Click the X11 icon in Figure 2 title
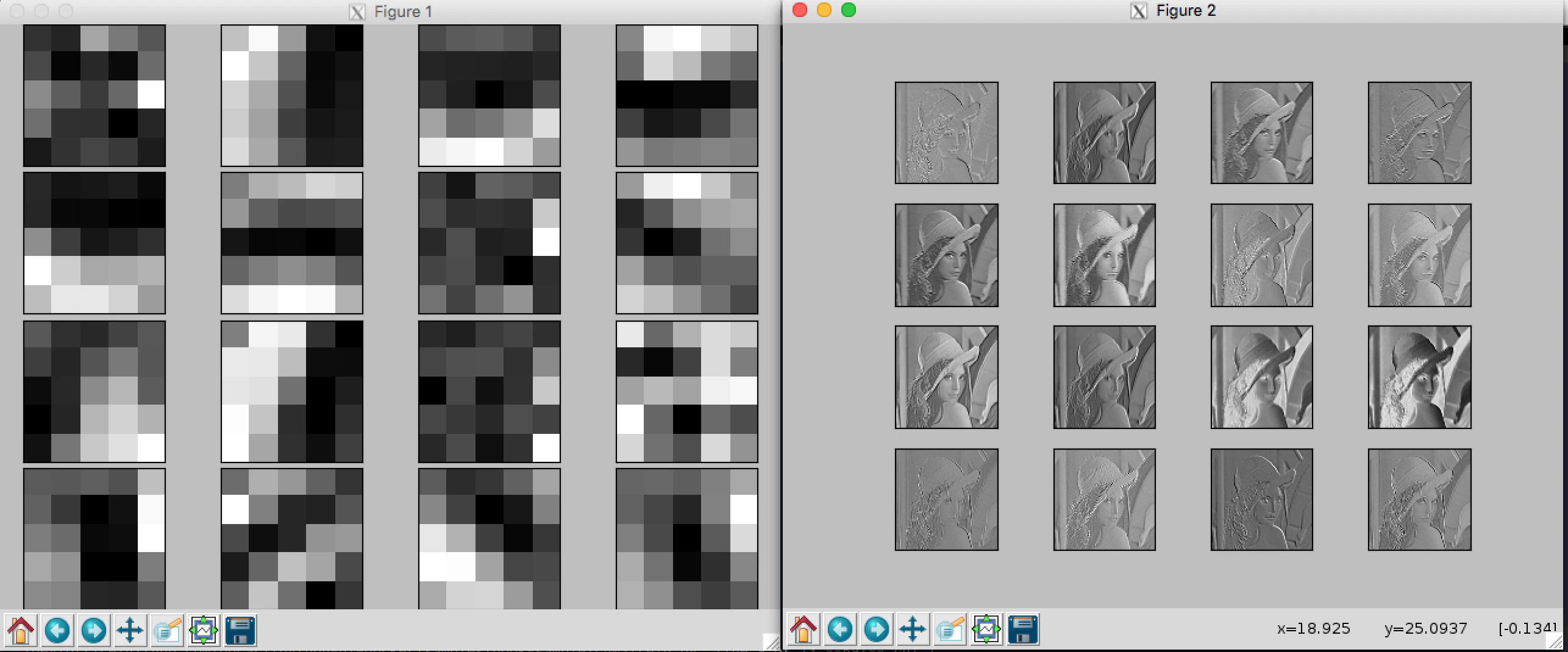This screenshot has width=1568, height=652. [x=1138, y=11]
